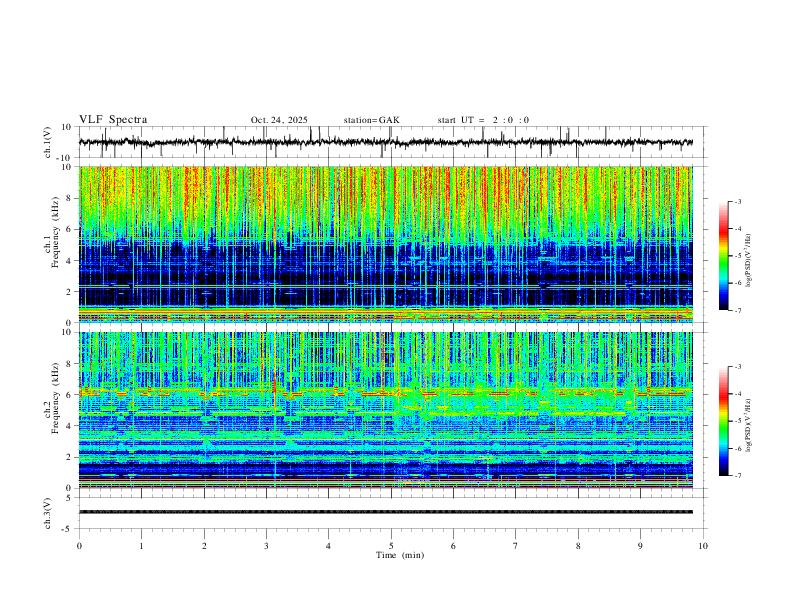Click the time axis tick label "10"
792x612 pixels.
pyautogui.click(x=703, y=546)
